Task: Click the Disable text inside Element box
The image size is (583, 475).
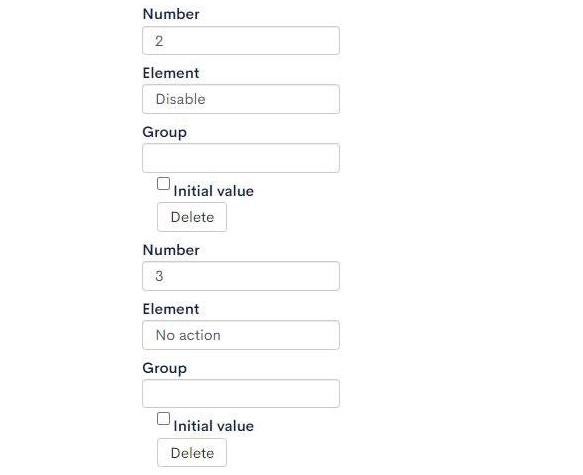Action: (181, 99)
